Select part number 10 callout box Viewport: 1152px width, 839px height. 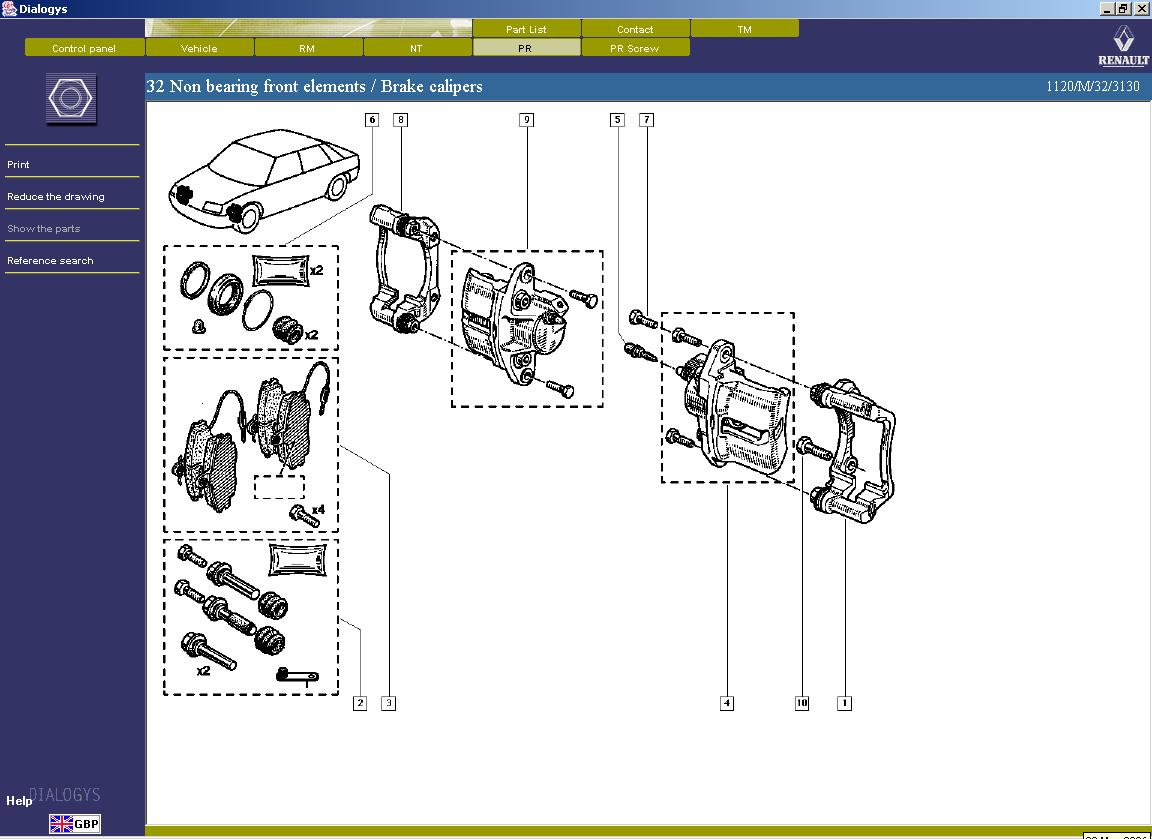click(802, 703)
